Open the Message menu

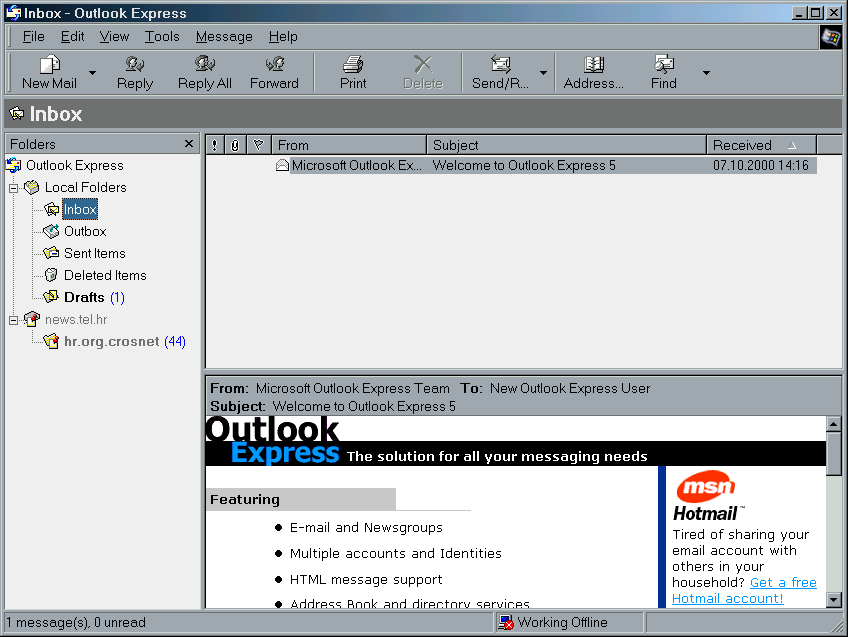pos(224,37)
